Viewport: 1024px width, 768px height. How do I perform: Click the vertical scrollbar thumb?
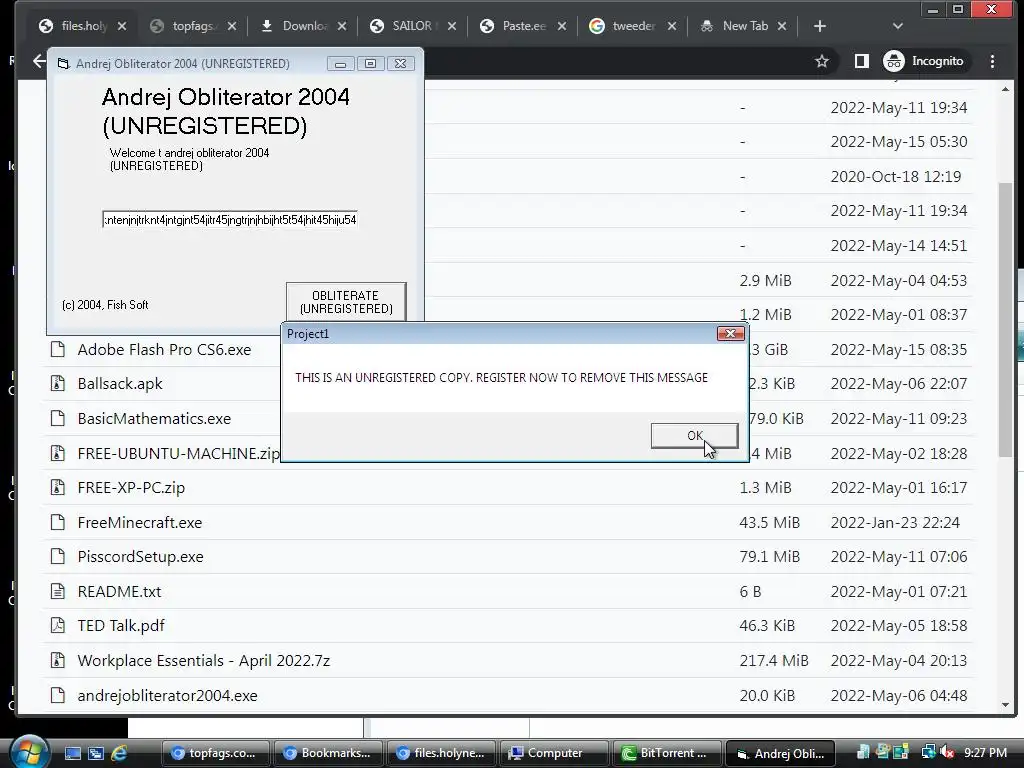(1005, 319)
